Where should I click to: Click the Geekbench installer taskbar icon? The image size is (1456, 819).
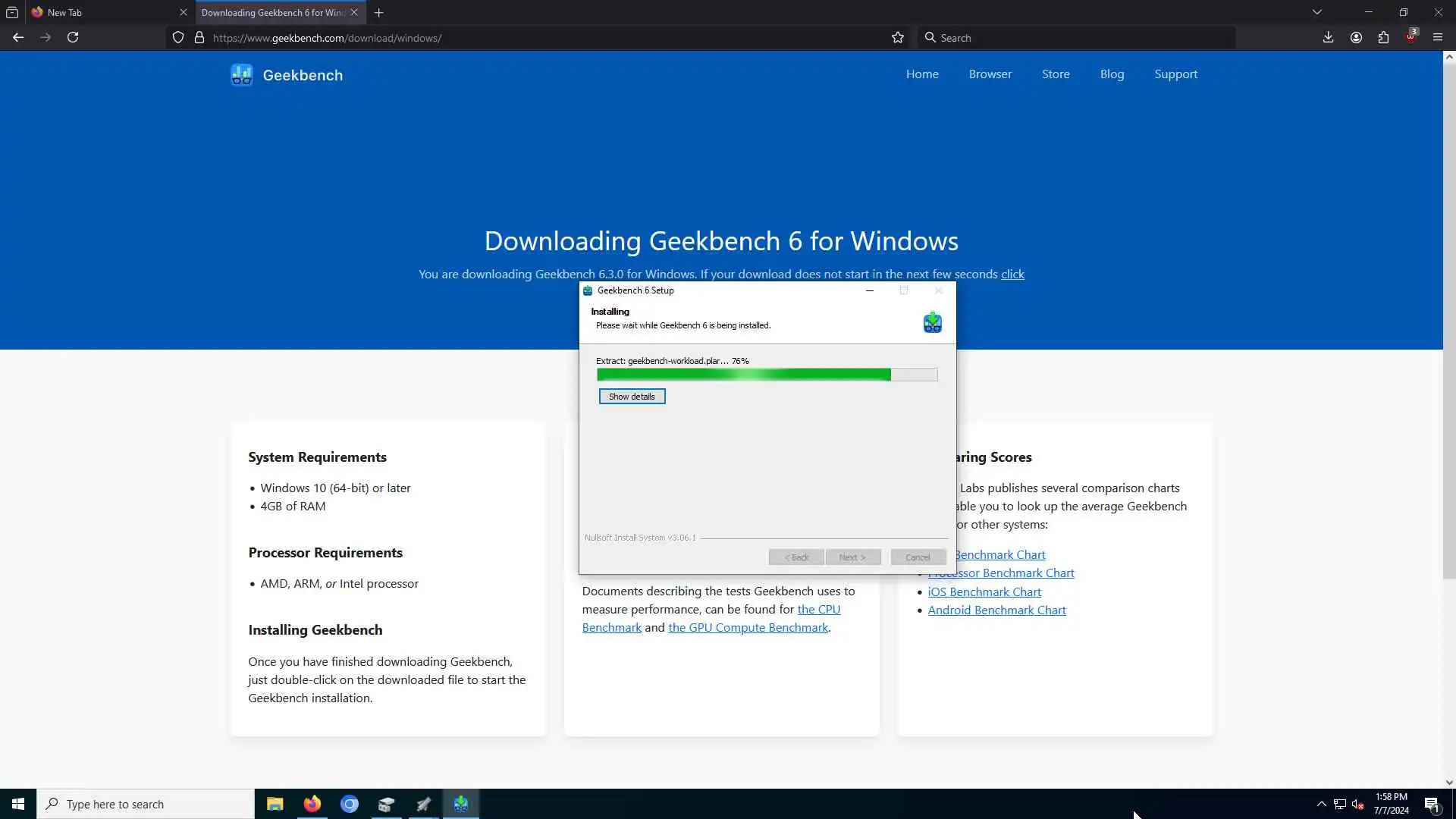click(x=460, y=804)
